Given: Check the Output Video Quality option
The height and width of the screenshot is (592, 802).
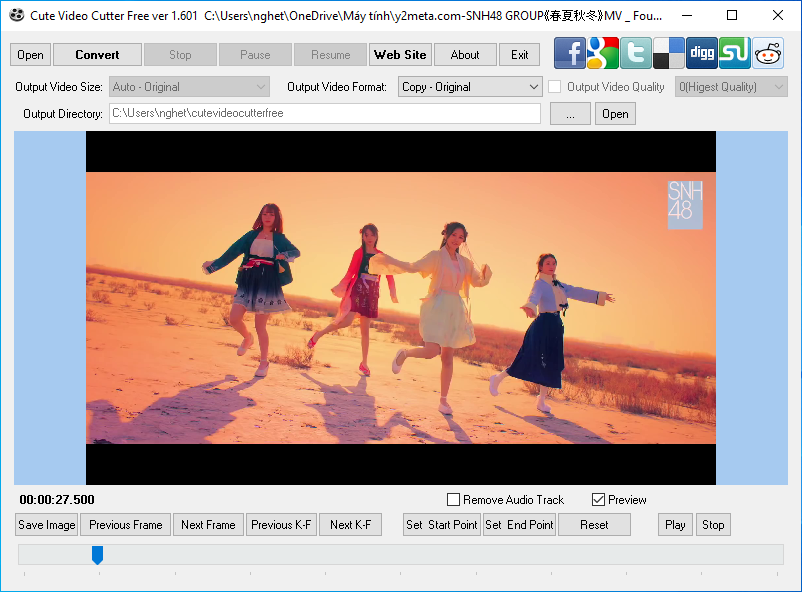Looking at the screenshot, I should [x=555, y=87].
